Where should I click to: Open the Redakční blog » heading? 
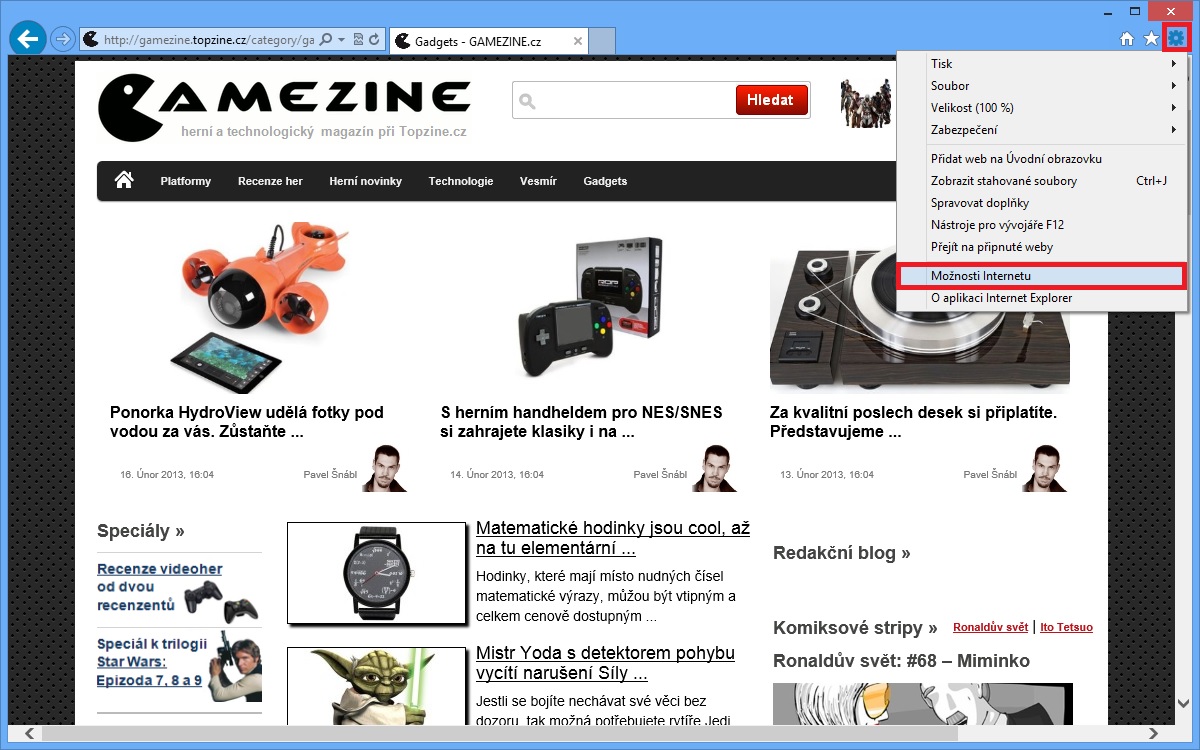842,553
